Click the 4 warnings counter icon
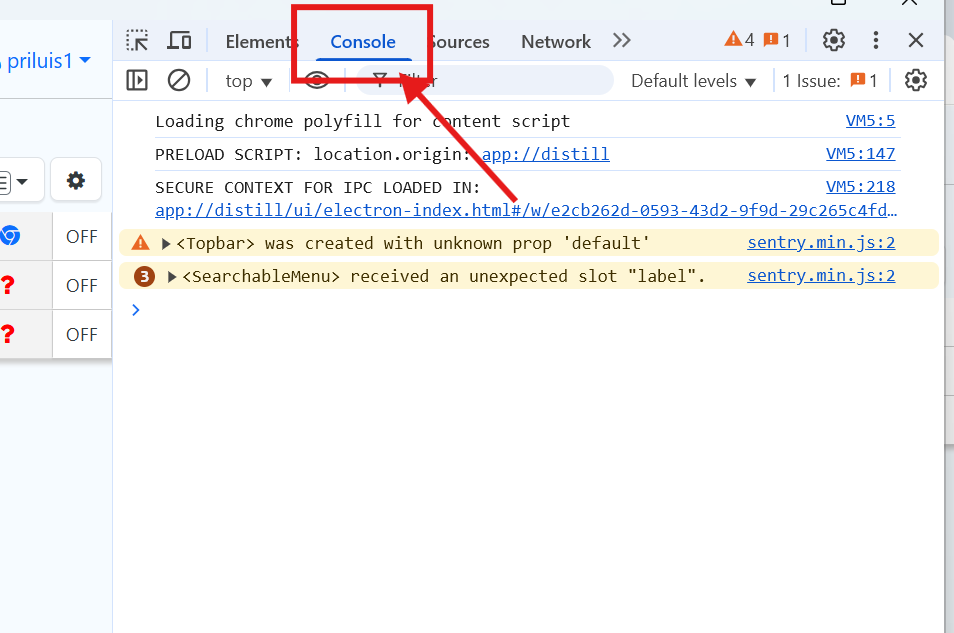This screenshot has width=954, height=633. click(739, 41)
